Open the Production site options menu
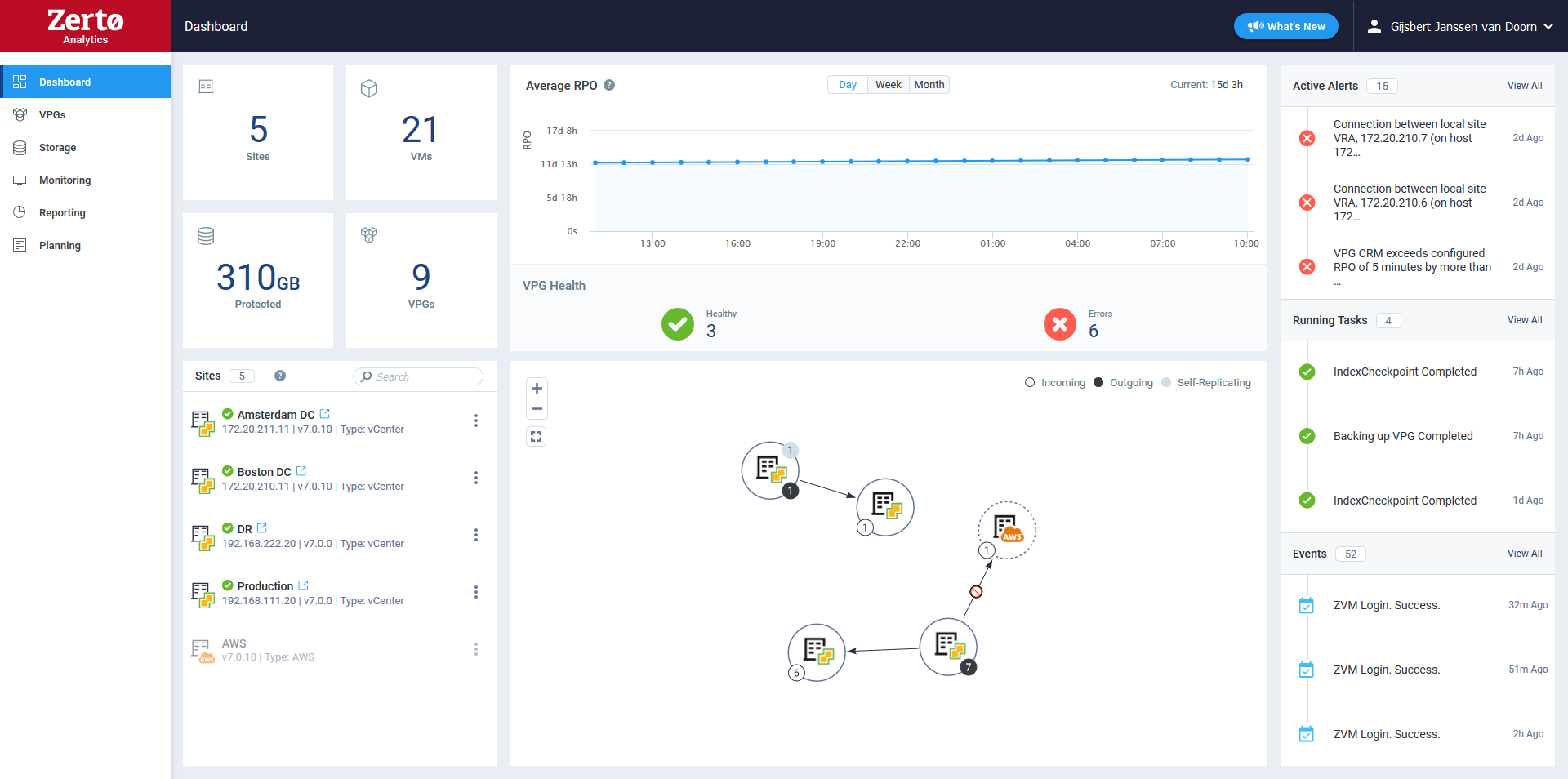 (x=476, y=592)
